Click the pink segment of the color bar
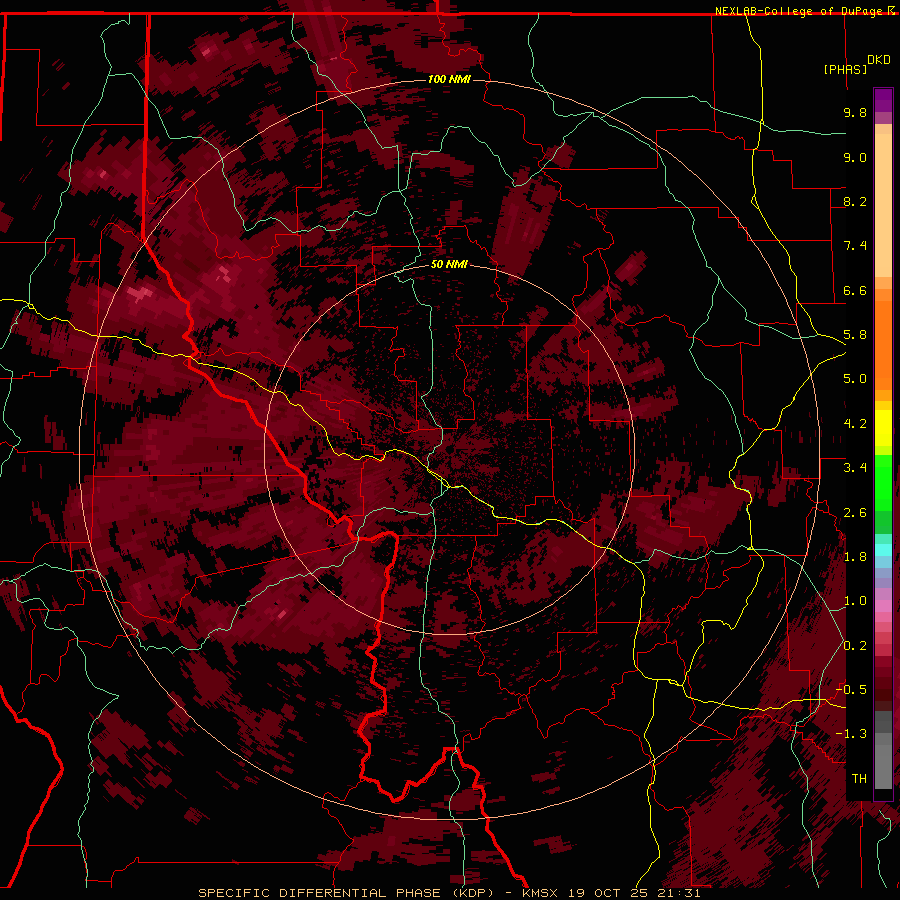This screenshot has height=900, width=900. pyautogui.click(x=883, y=606)
